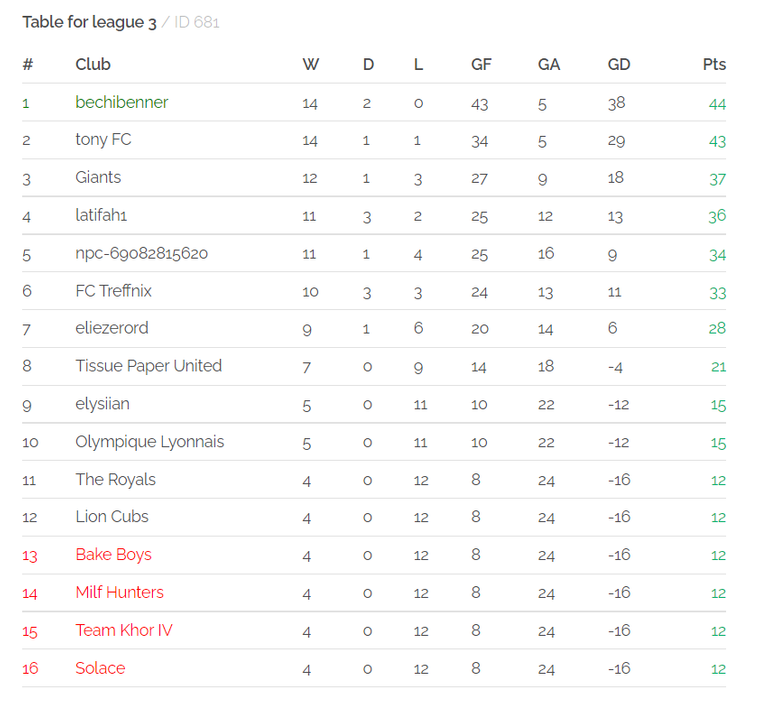The image size is (768, 711).
Task: Open the tony FC club page
Action: [103, 140]
